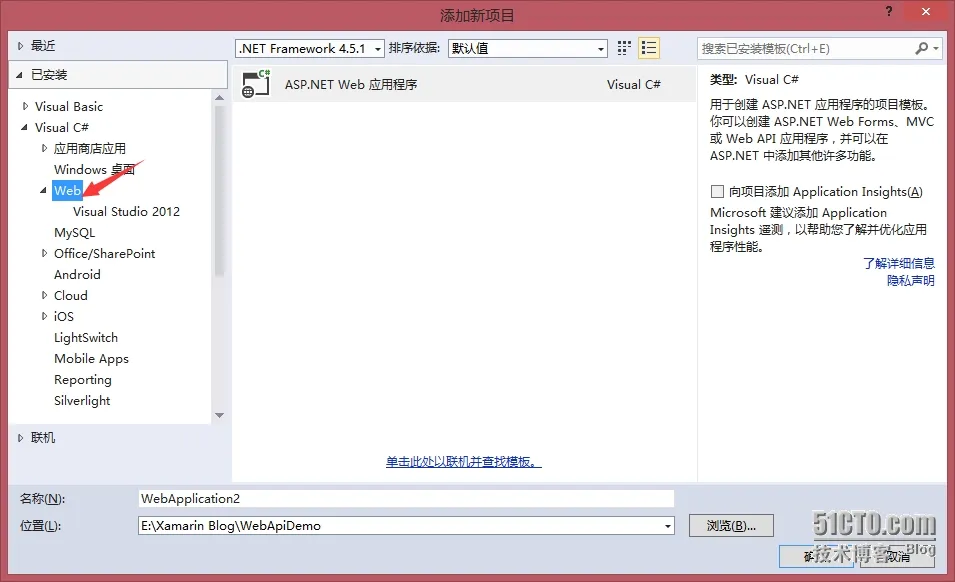Select the Silverlight category
The height and width of the screenshot is (582, 955).
tap(82, 401)
